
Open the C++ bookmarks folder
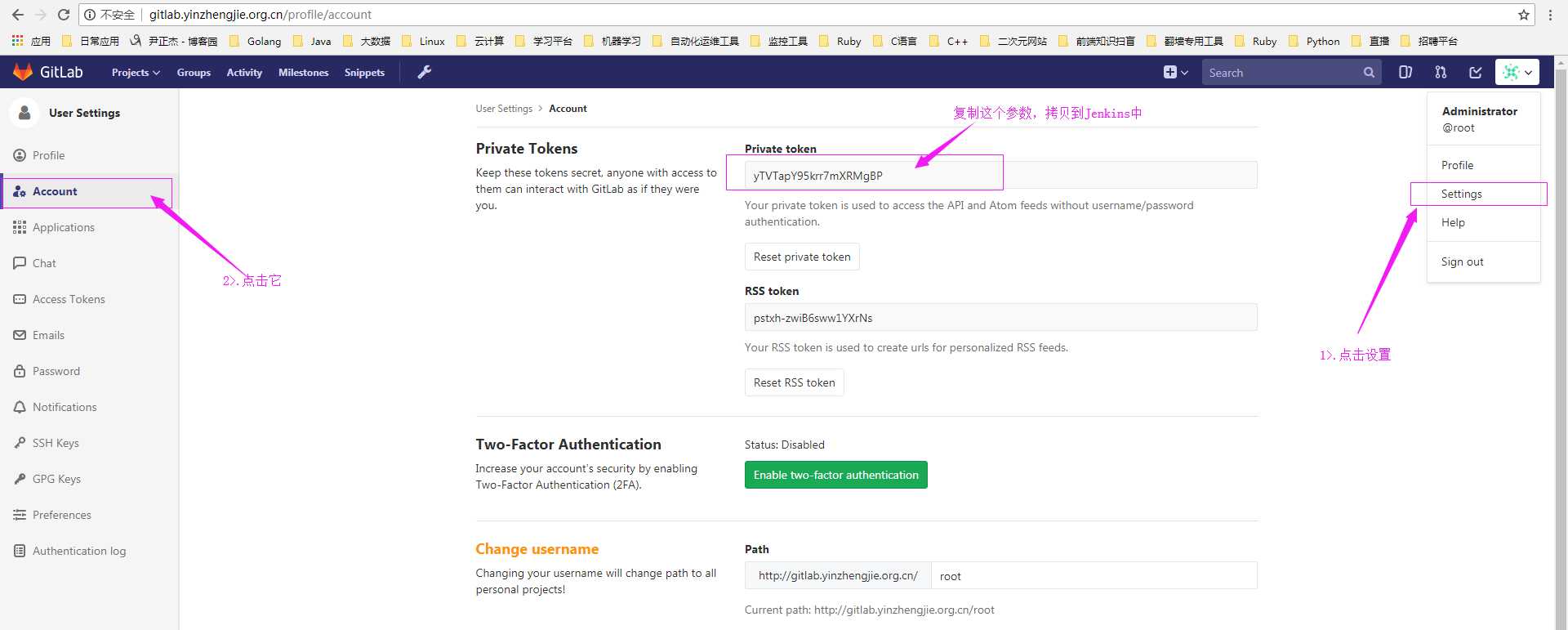click(948, 41)
